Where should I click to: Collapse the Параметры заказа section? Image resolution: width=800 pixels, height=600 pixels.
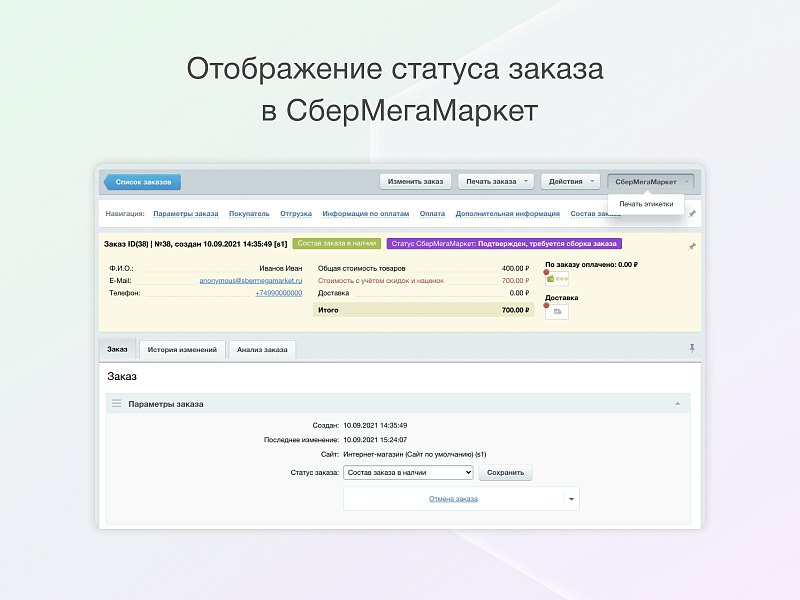[x=677, y=404]
